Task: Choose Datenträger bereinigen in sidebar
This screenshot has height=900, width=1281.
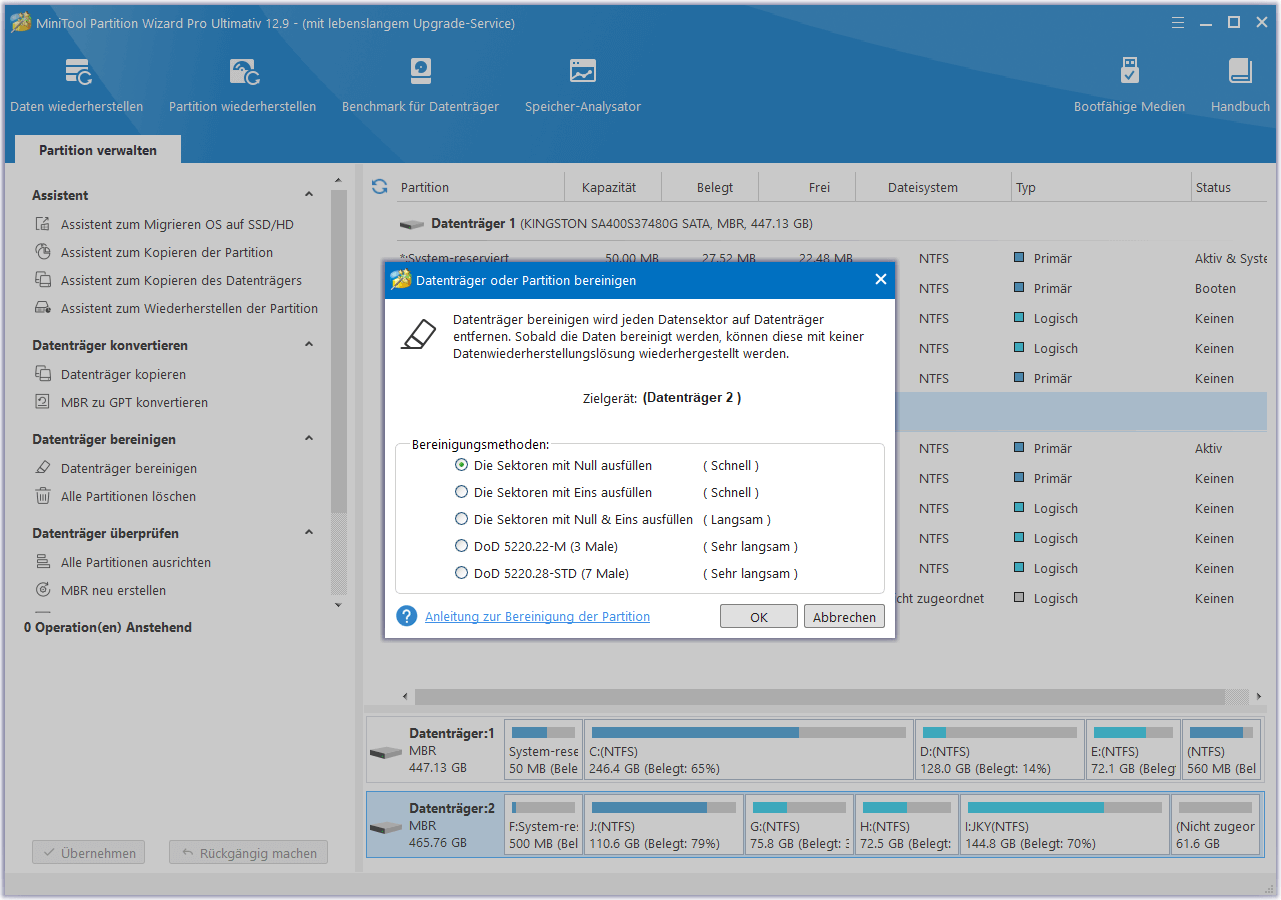Action: click(116, 469)
